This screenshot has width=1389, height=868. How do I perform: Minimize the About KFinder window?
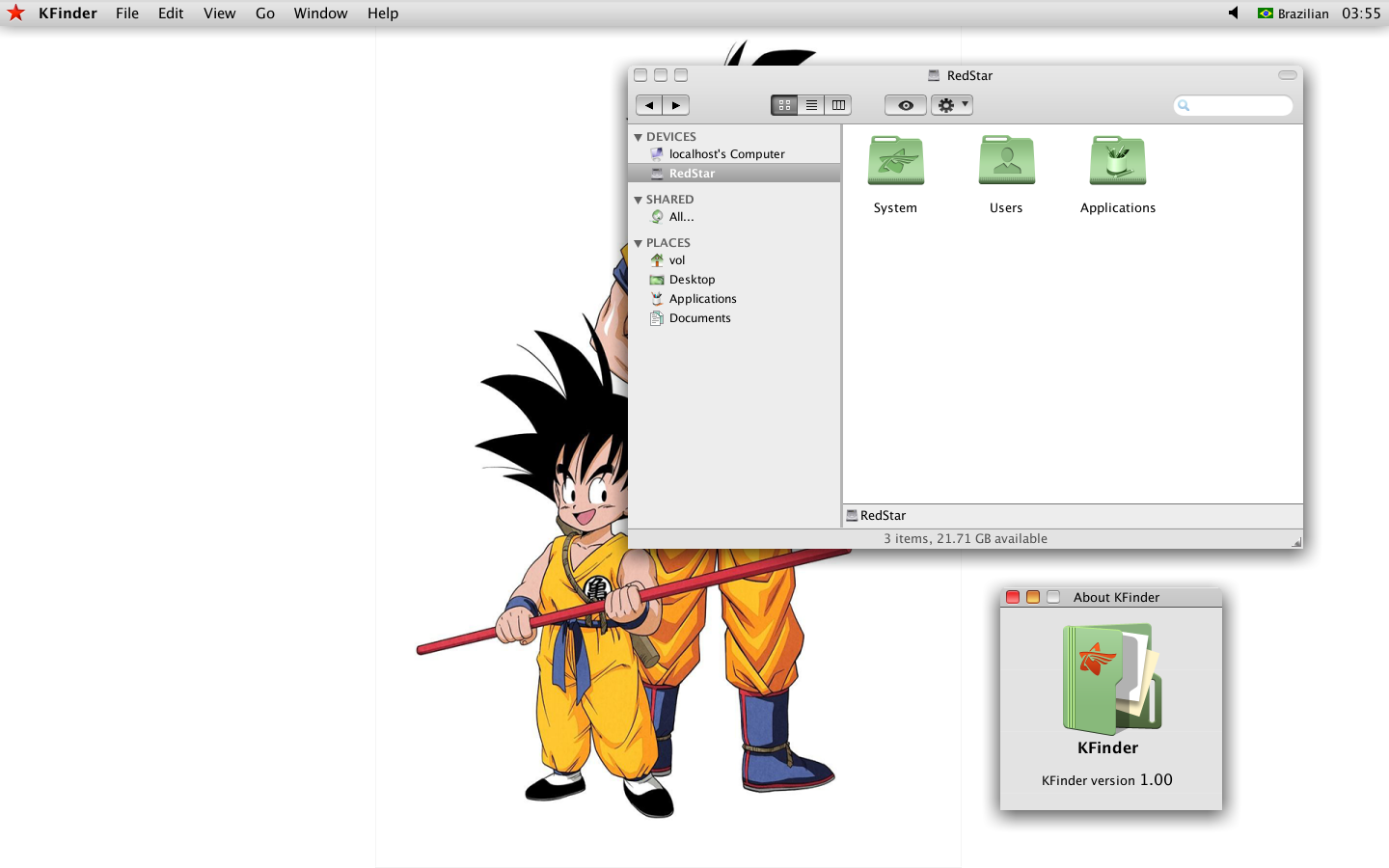click(1033, 597)
